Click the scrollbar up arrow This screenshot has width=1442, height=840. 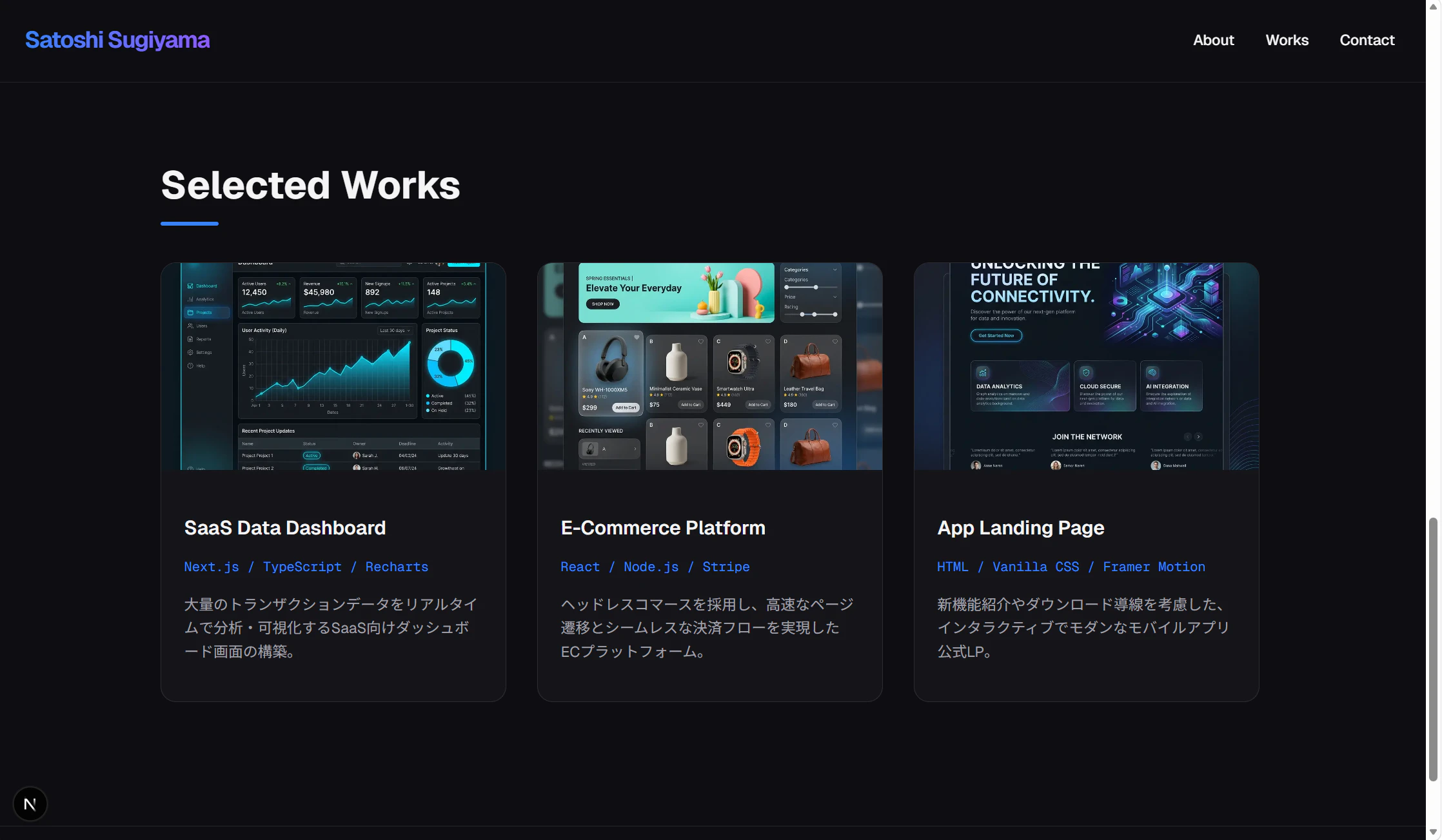[x=1433, y=6]
